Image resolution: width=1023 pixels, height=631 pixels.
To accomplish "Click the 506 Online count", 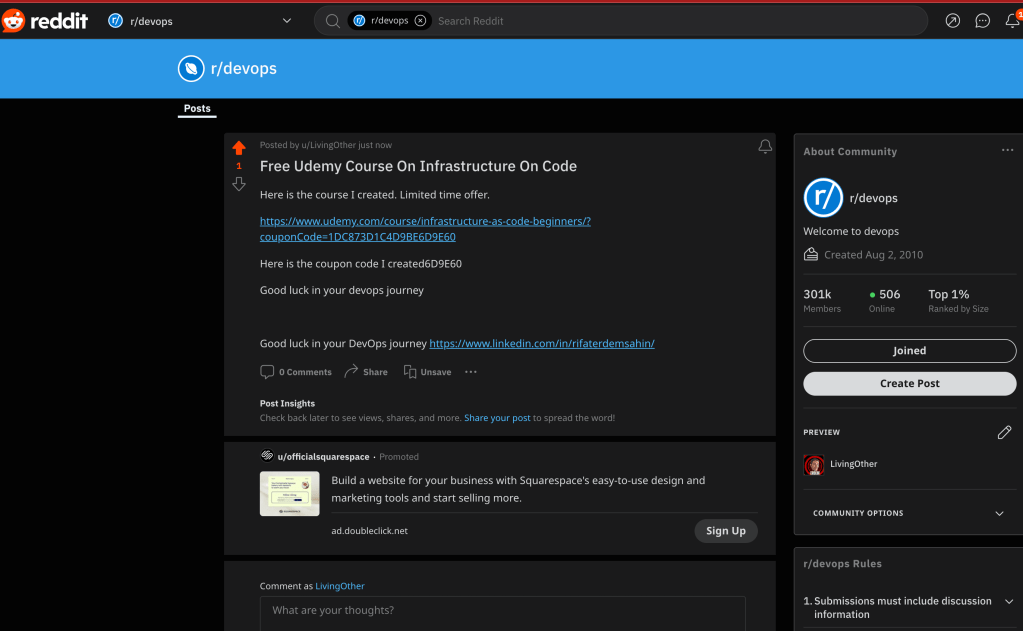I will (x=885, y=300).
